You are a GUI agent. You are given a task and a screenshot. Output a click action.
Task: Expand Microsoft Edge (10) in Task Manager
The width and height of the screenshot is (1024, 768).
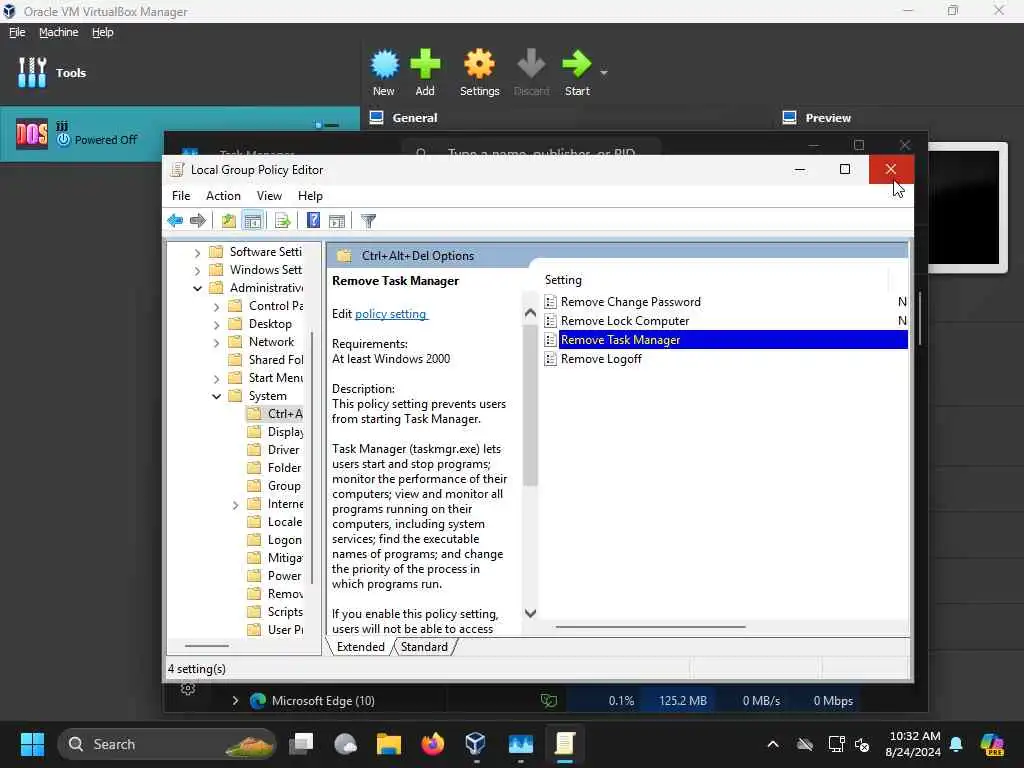235,701
